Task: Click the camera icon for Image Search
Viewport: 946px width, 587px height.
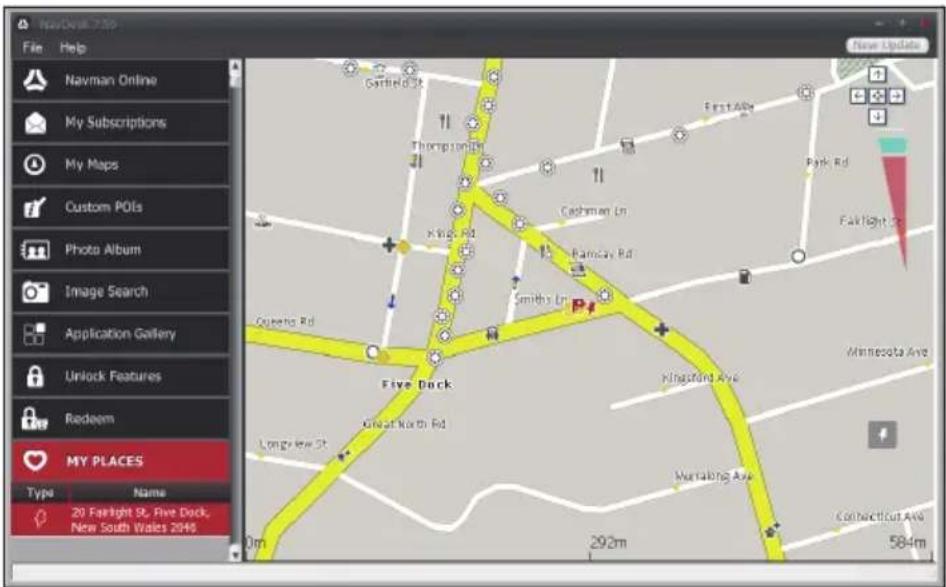Action: [35, 292]
